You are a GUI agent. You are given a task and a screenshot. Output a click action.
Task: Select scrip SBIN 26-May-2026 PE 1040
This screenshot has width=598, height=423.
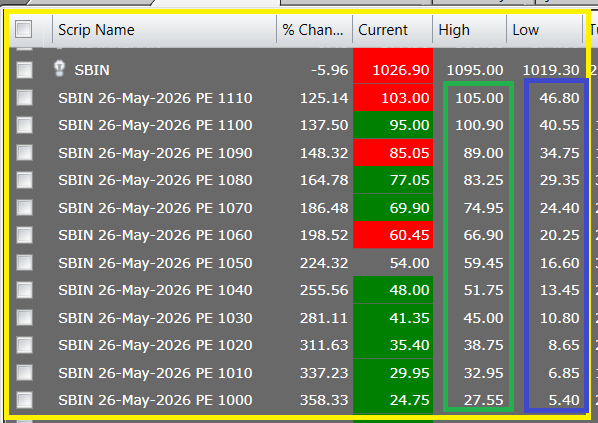tap(155, 290)
